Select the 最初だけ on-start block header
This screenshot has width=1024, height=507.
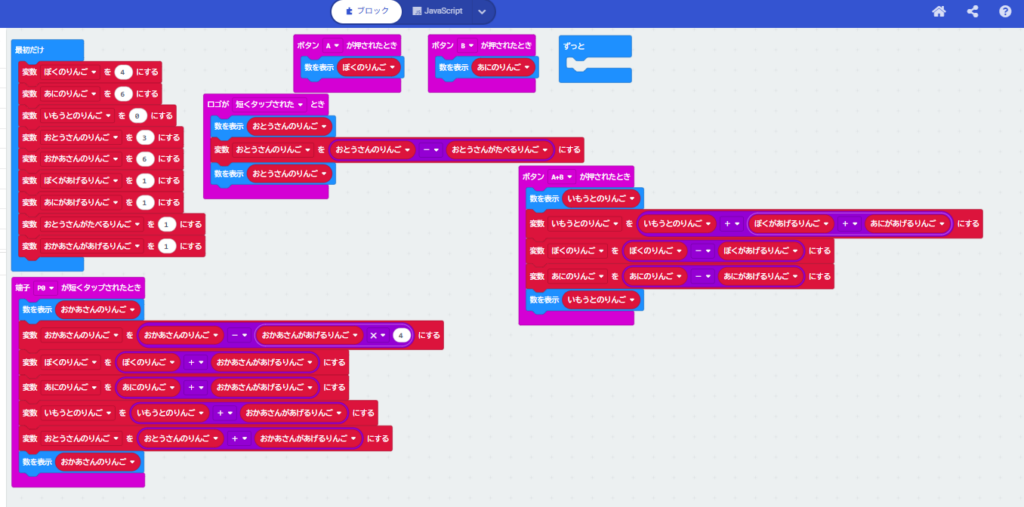coord(48,50)
